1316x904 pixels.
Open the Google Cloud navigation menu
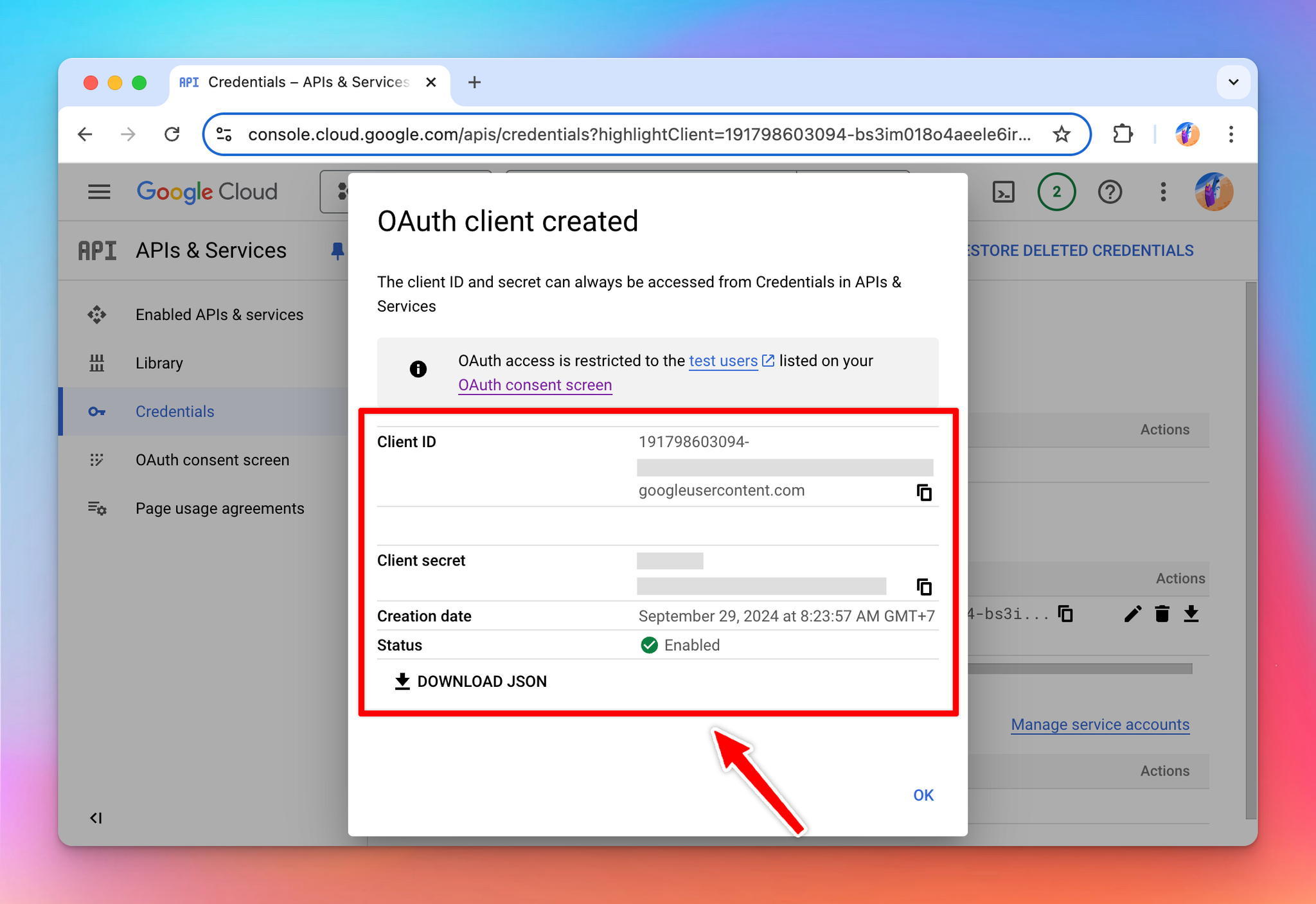pyautogui.click(x=99, y=191)
